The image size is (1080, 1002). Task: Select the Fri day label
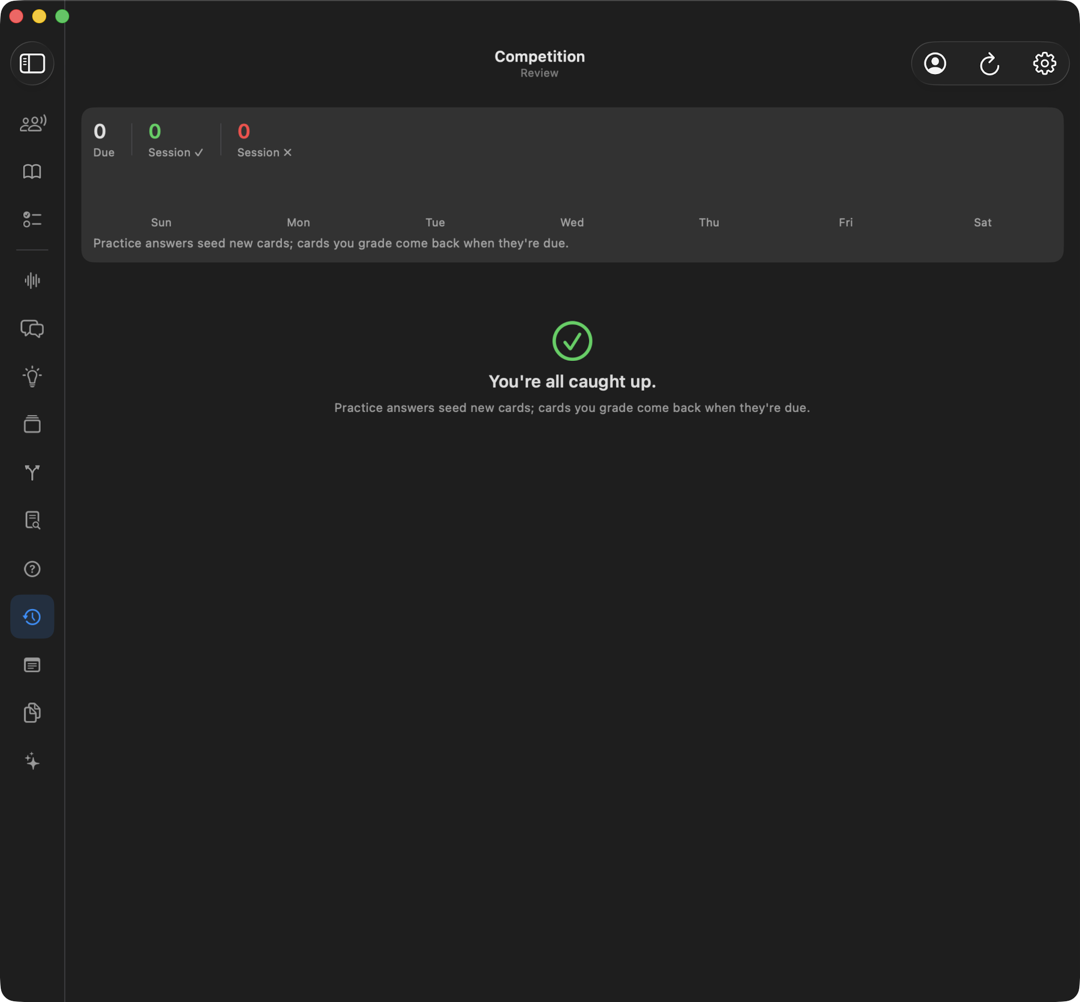tap(846, 222)
